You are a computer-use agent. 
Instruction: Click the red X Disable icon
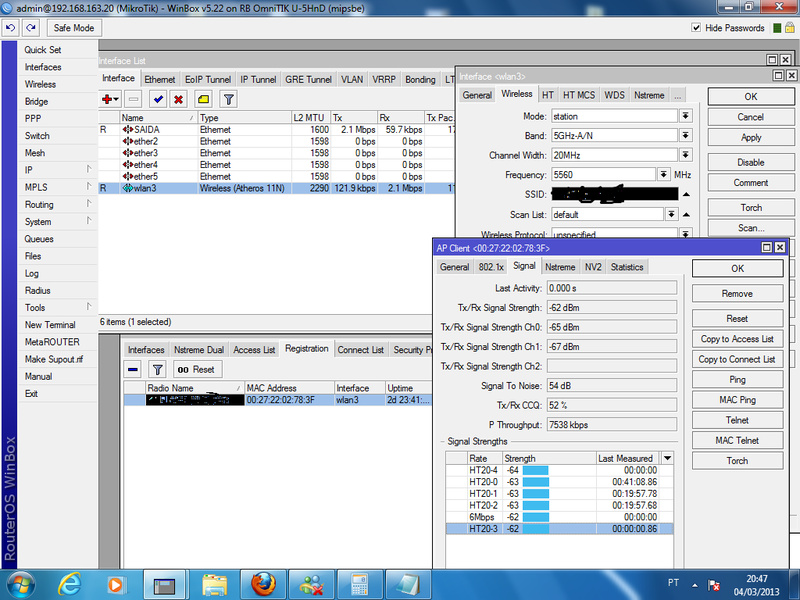(178, 99)
